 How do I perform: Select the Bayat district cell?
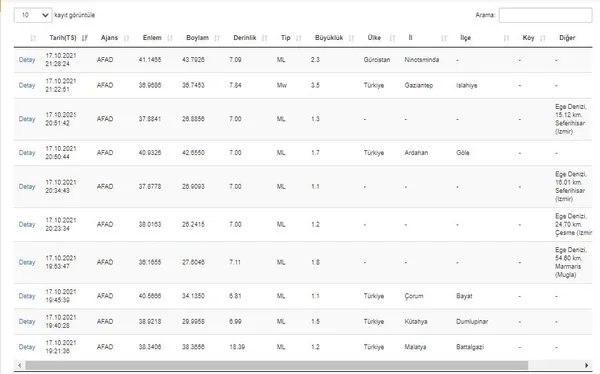(464, 296)
